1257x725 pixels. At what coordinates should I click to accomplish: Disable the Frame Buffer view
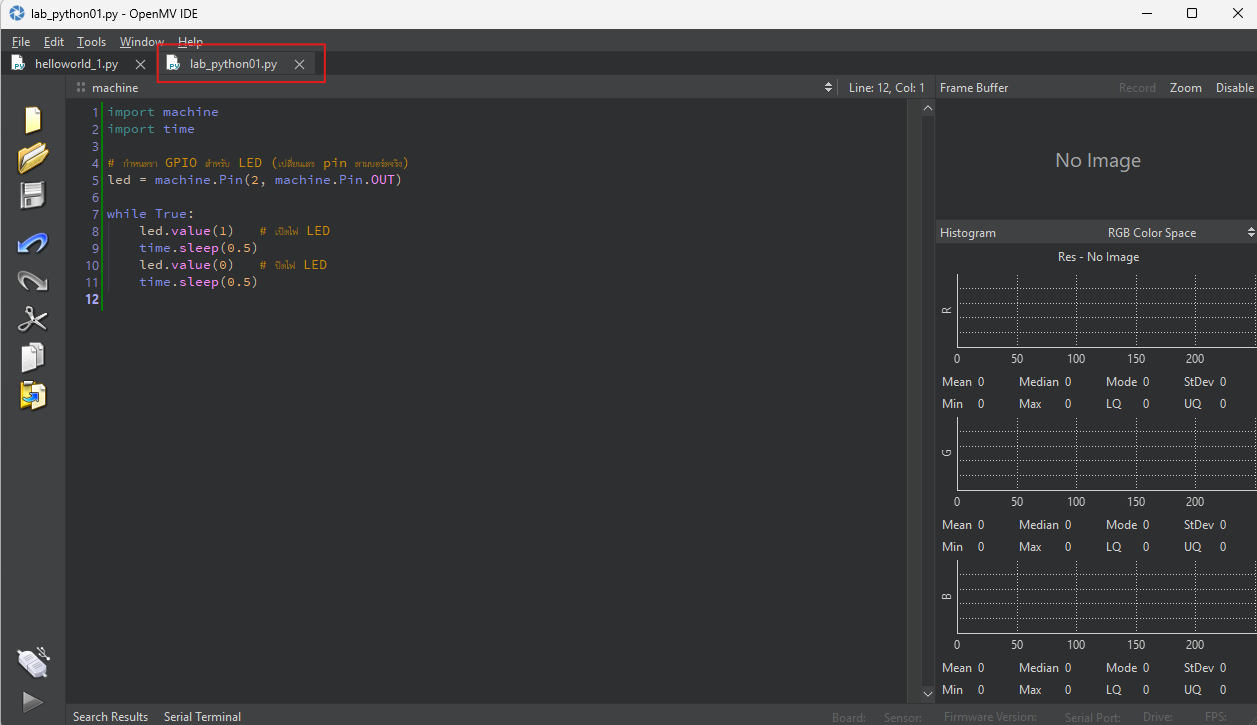(1234, 88)
